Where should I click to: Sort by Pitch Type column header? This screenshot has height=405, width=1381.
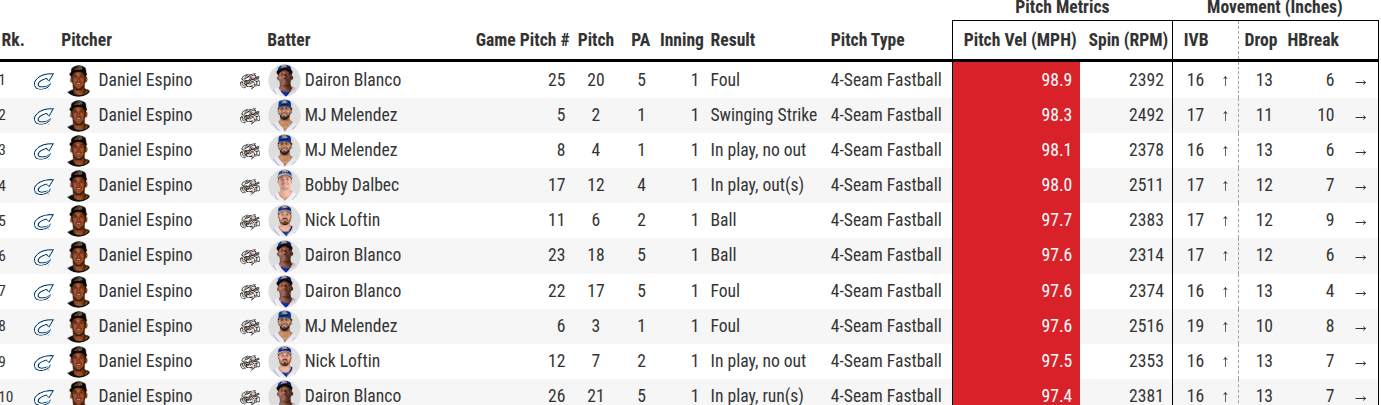pyautogui.click(x=867, y=40)
